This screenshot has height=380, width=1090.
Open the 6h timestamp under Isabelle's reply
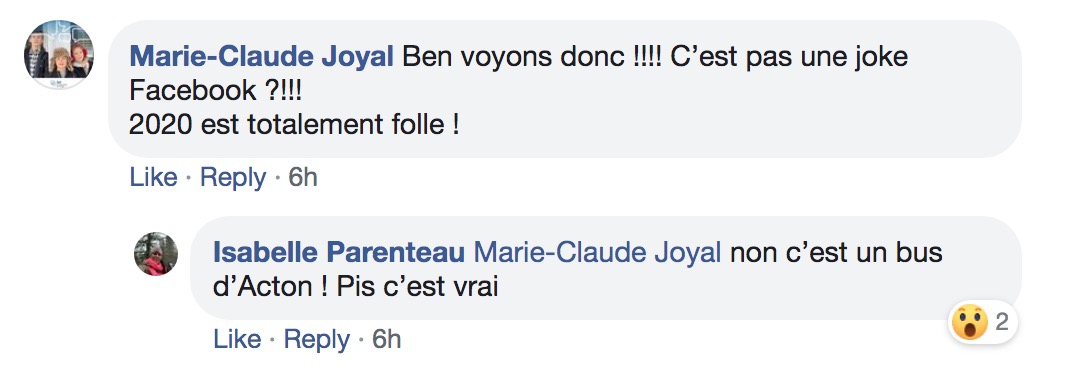point(387,339)
